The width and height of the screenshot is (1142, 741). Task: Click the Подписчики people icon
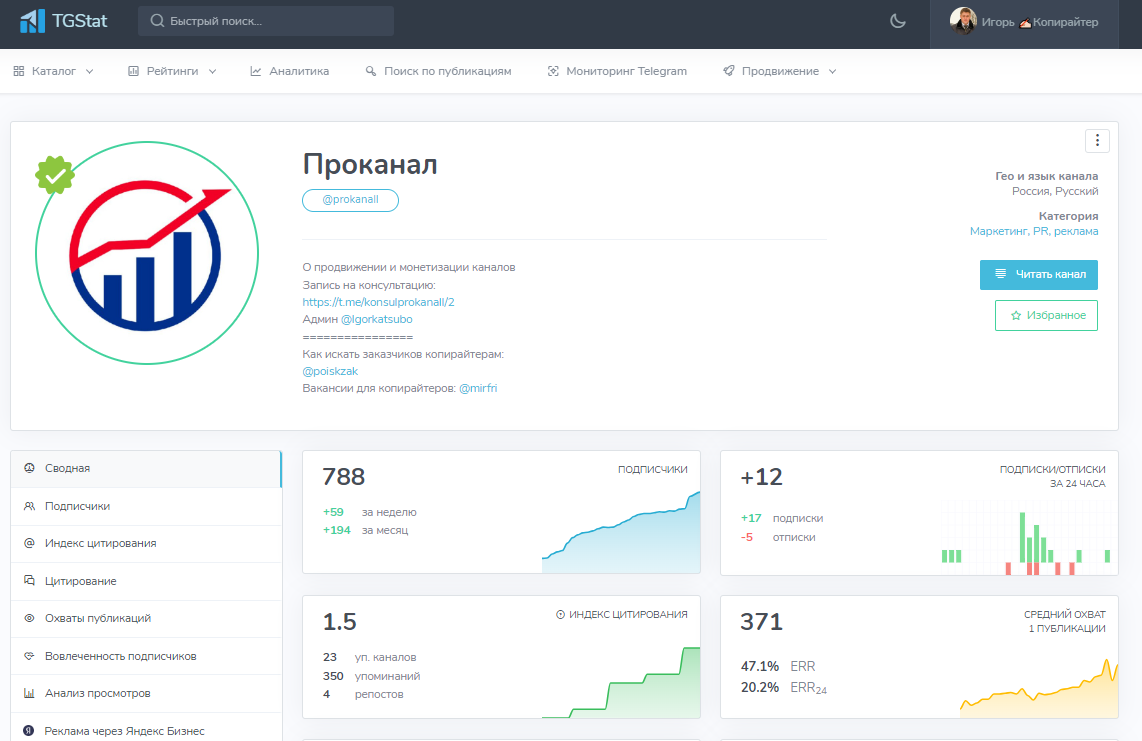point(29,506)
